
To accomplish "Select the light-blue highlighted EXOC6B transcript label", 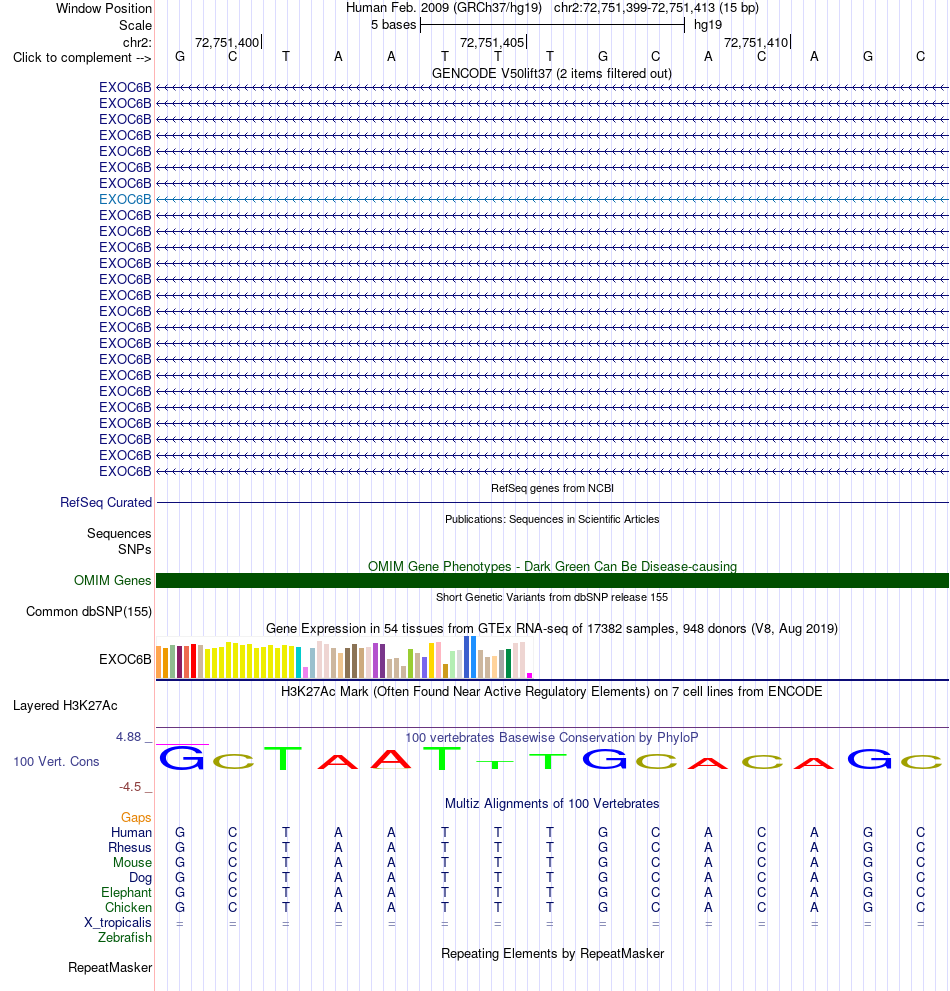I will (x=125, y=199).
